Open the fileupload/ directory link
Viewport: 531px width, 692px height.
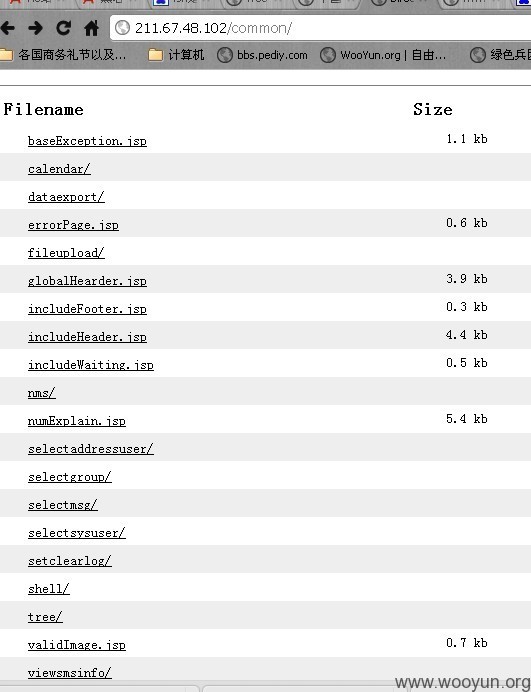click(x=66, y=253)
